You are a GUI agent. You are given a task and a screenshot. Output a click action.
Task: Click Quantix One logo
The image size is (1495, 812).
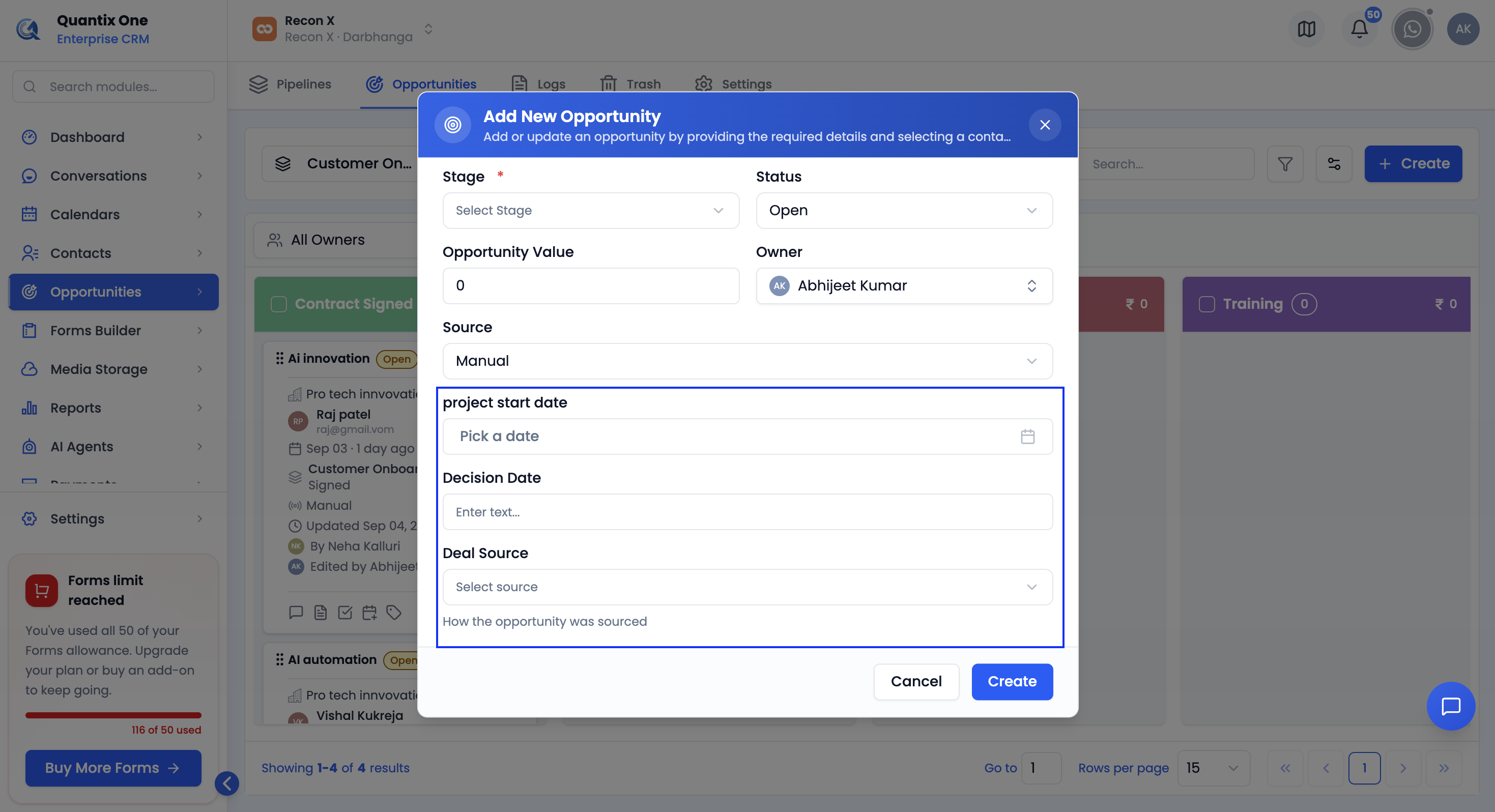point(27,29)
